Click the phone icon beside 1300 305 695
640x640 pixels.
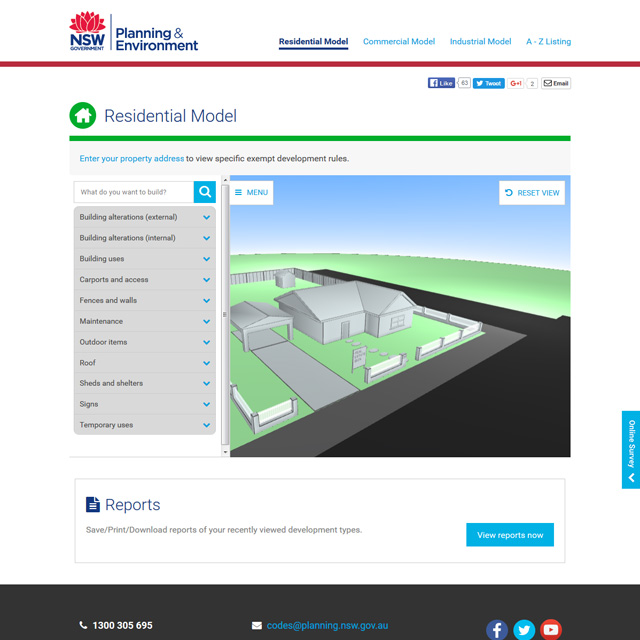click(83, 625)
